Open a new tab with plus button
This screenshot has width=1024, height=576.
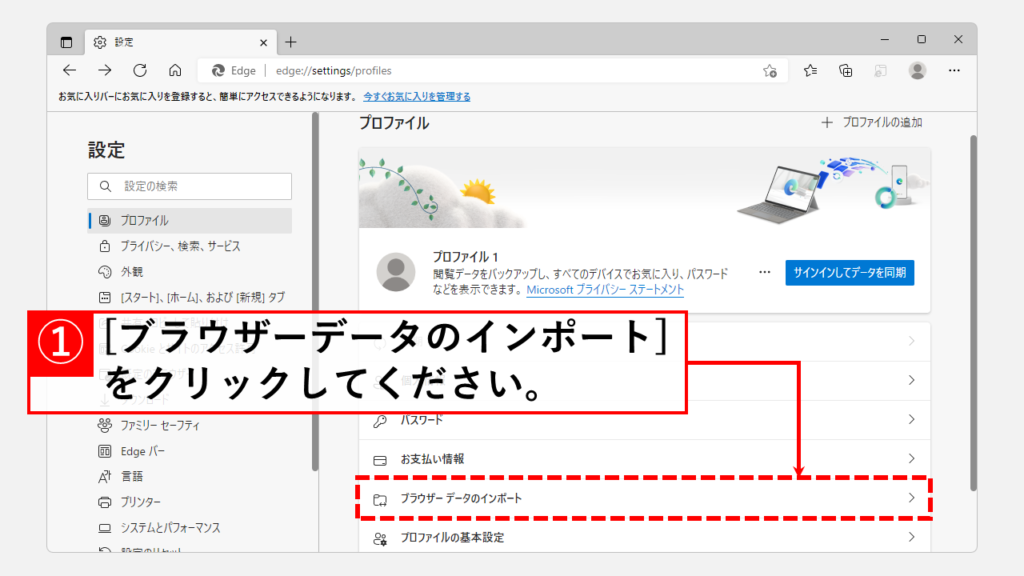pos(291,42)
